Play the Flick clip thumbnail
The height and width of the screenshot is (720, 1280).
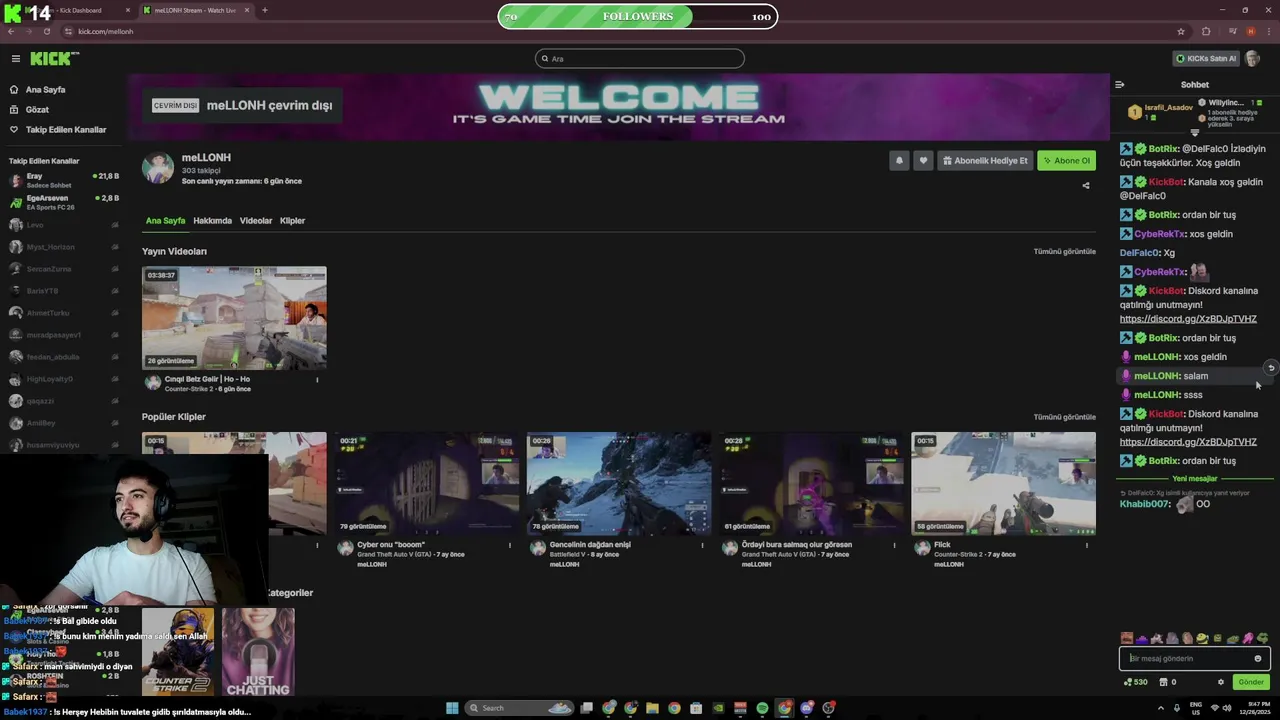coord(1003,484)
